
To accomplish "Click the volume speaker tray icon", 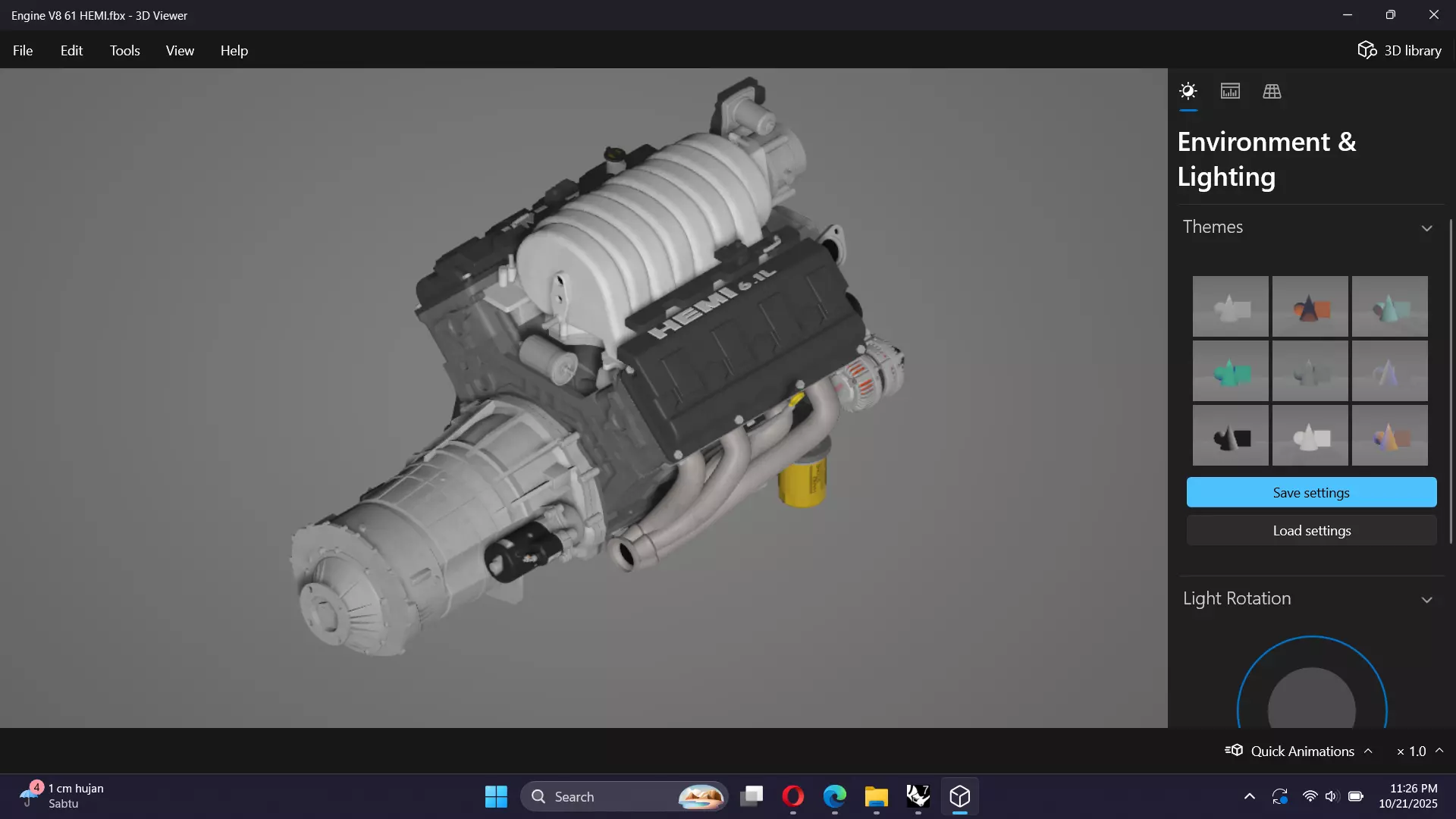I will [1332, 796].
